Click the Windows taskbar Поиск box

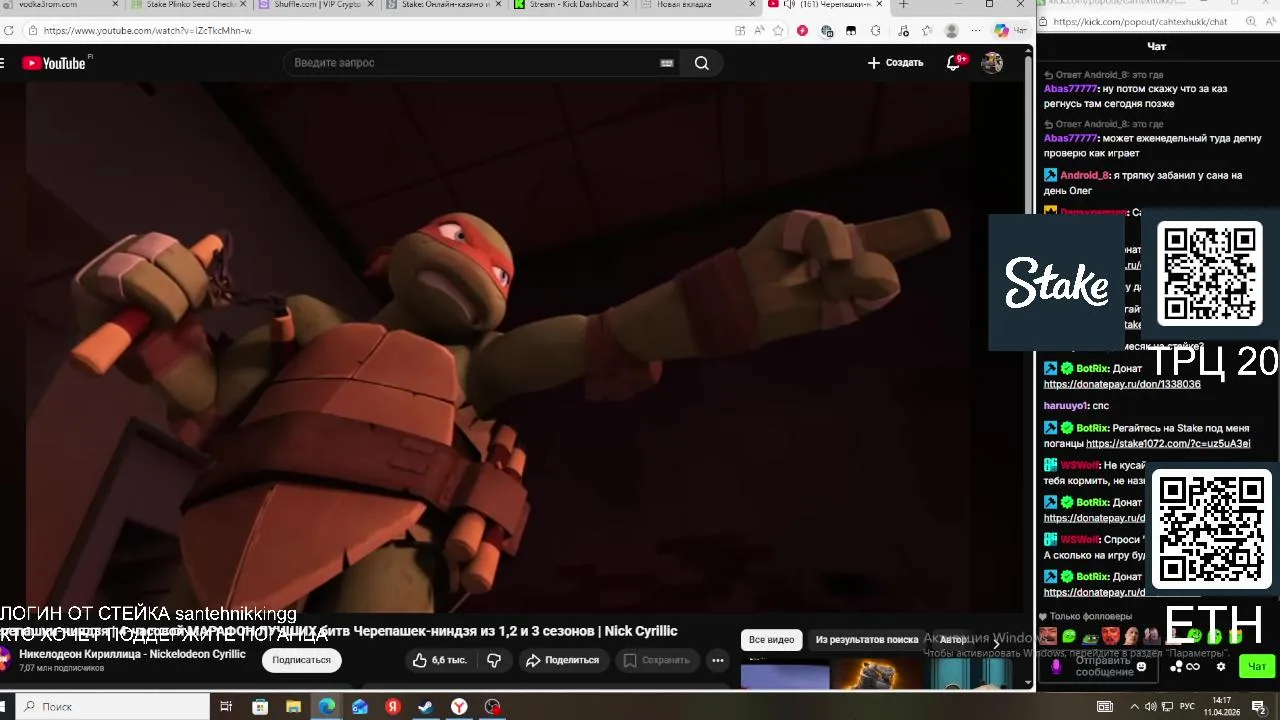click(113, 707)
